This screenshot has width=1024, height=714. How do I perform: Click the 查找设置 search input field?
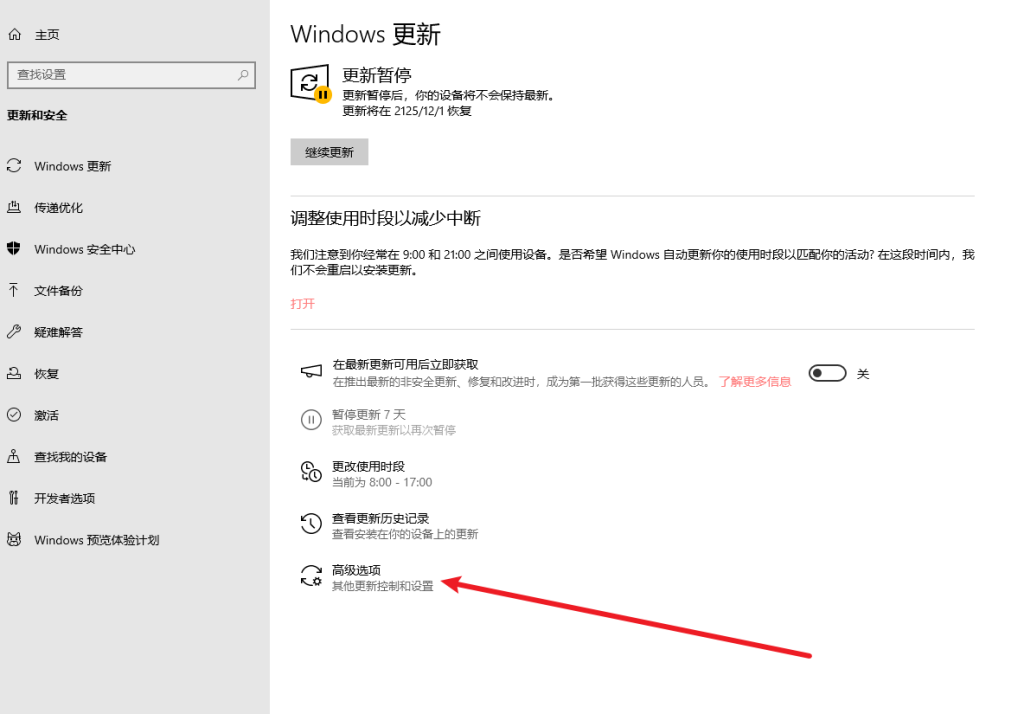point(120,75)
